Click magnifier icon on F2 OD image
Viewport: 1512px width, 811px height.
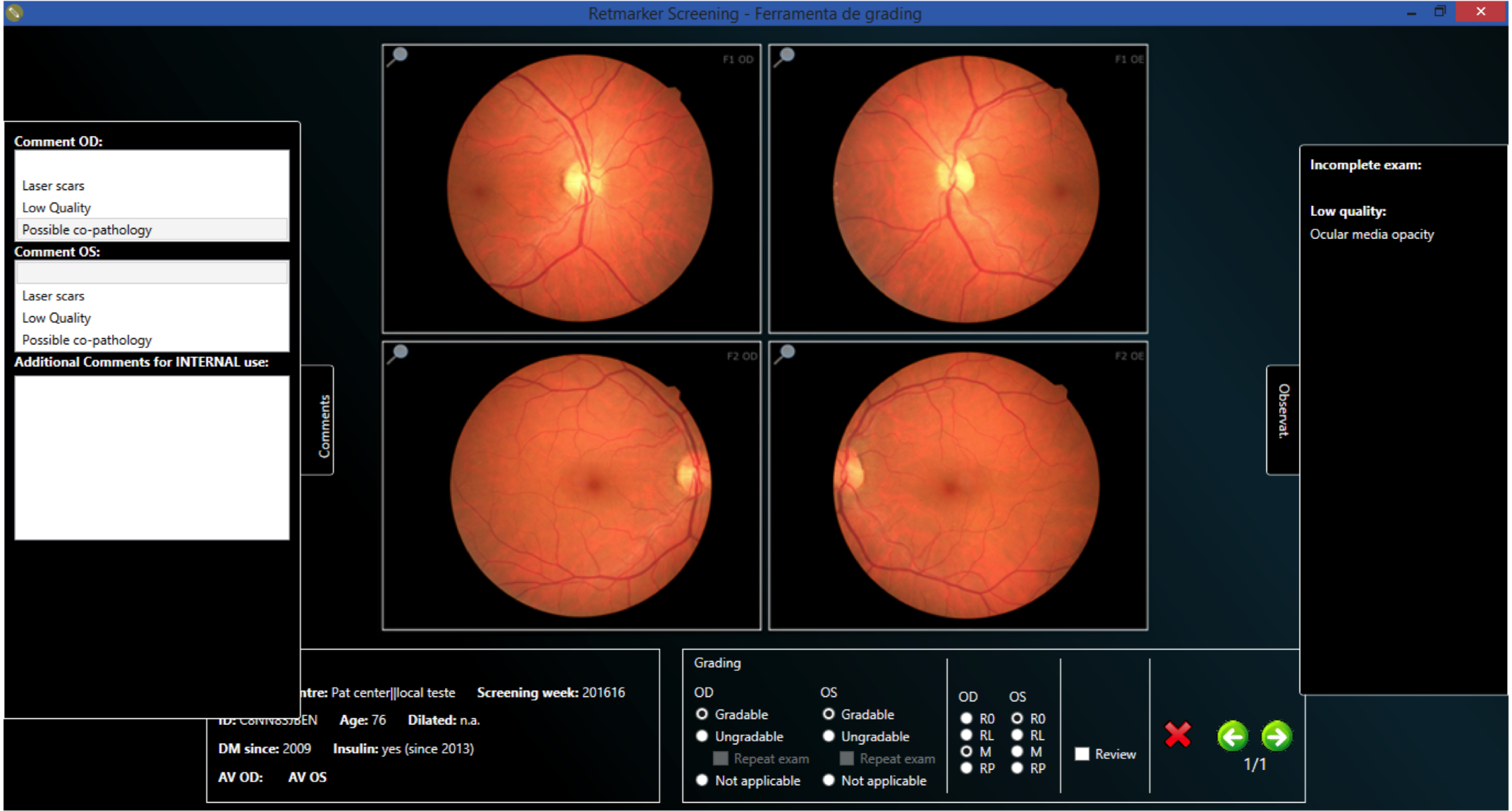tap(397, 353)
